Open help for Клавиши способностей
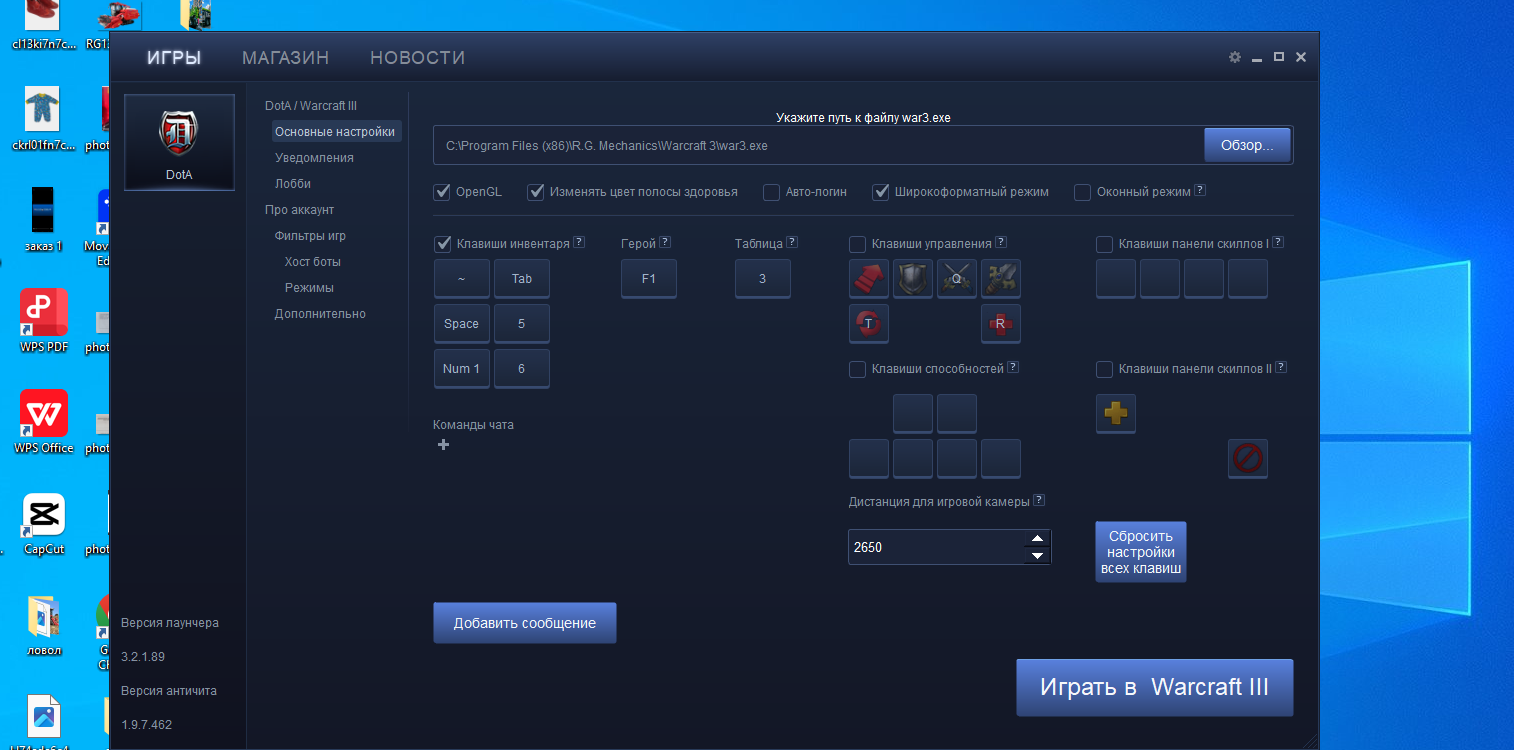The image size is (1514, 750). [x=1013, y=368]
